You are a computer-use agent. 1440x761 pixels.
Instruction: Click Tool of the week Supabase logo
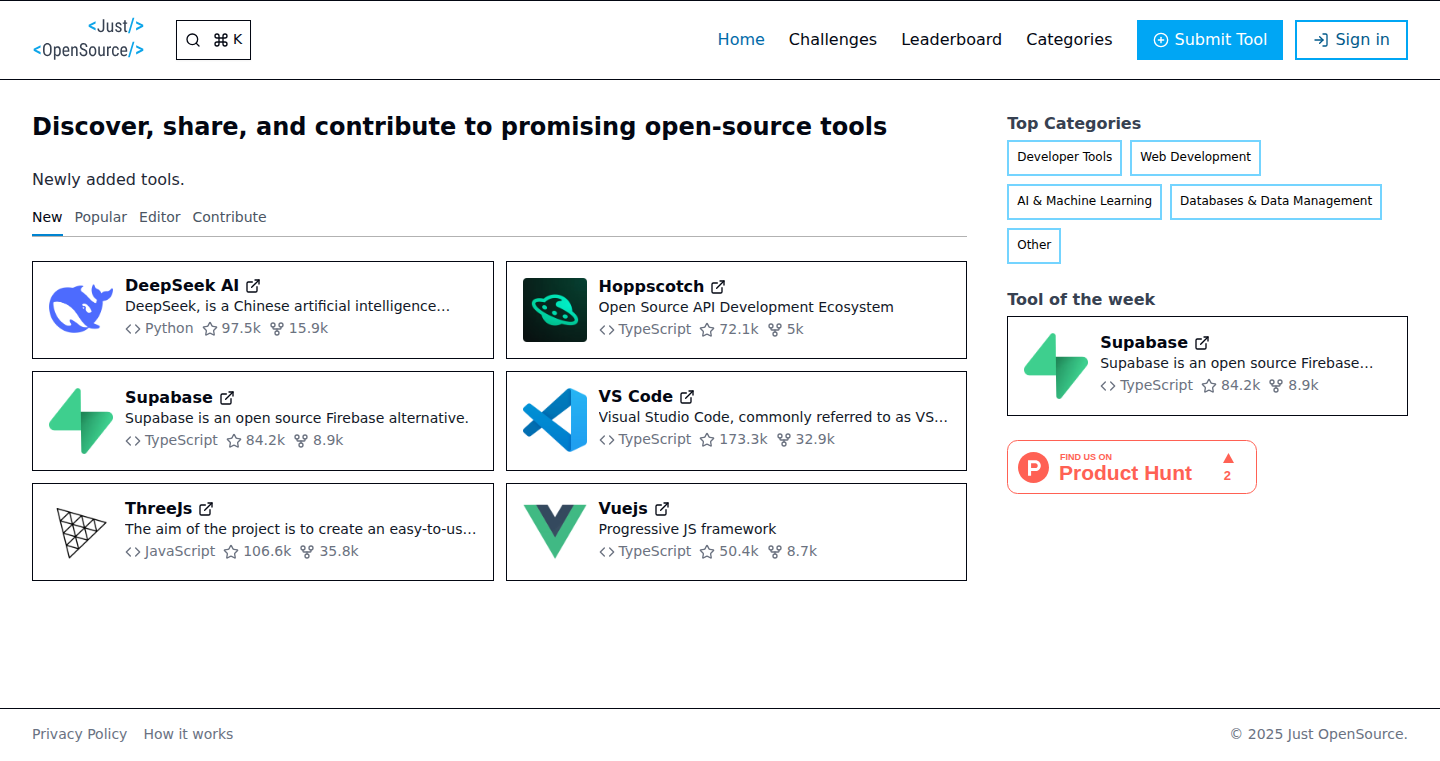(1056, 366)
